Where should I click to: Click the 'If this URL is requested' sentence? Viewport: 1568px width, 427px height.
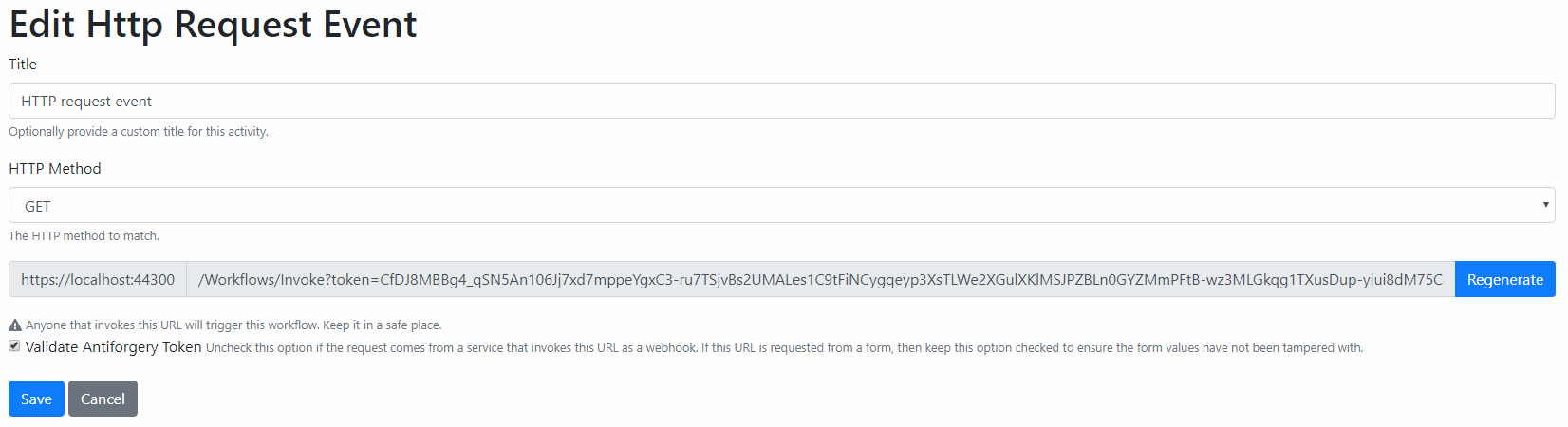coord(1033,348)
